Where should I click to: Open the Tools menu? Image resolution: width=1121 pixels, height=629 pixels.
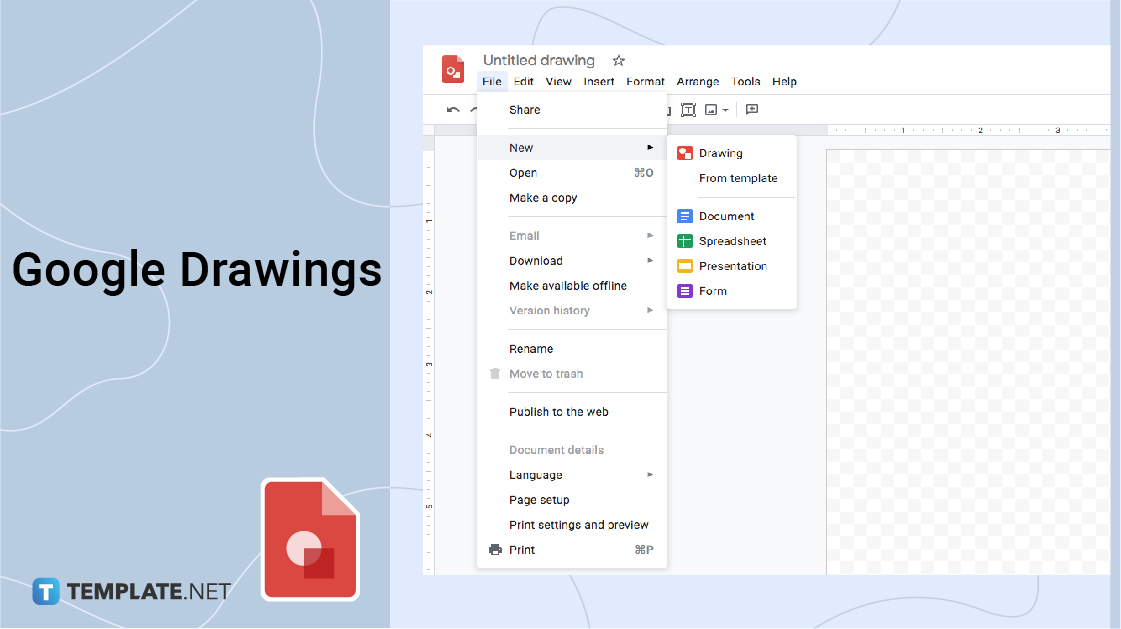click(x=746, y=81)
